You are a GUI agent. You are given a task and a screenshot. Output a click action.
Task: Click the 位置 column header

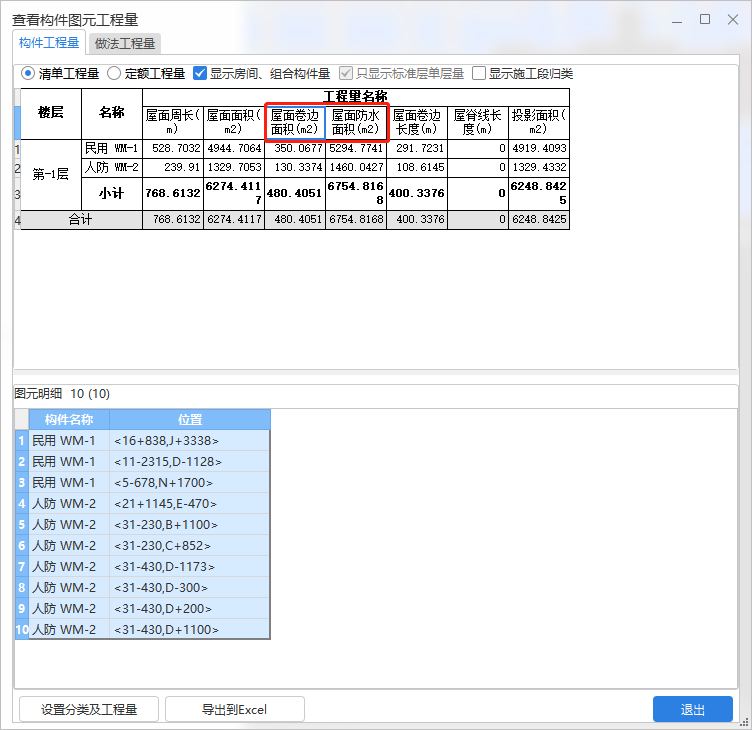click(x=189, y=420)
